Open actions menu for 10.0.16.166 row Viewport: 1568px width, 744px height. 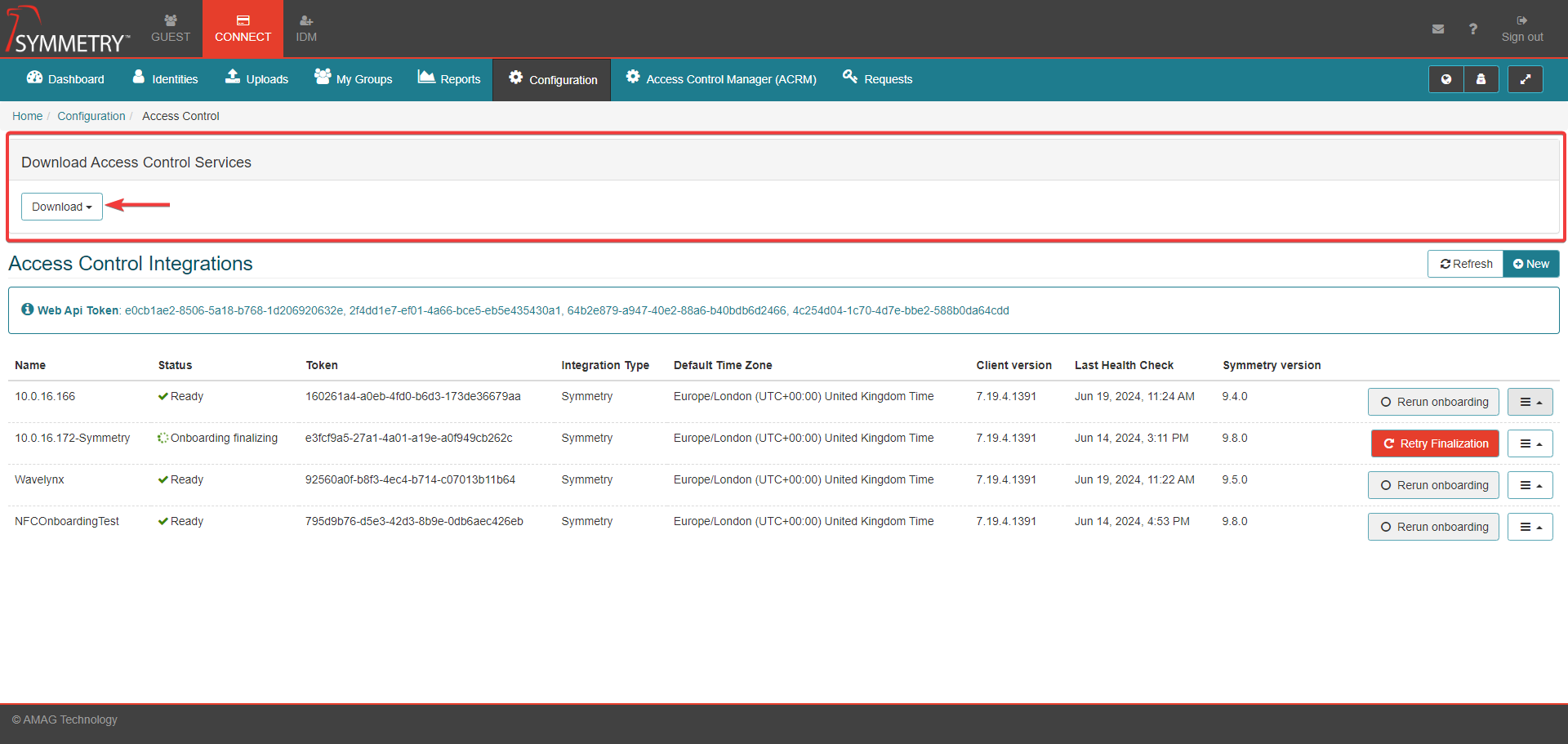[1530, 402]
